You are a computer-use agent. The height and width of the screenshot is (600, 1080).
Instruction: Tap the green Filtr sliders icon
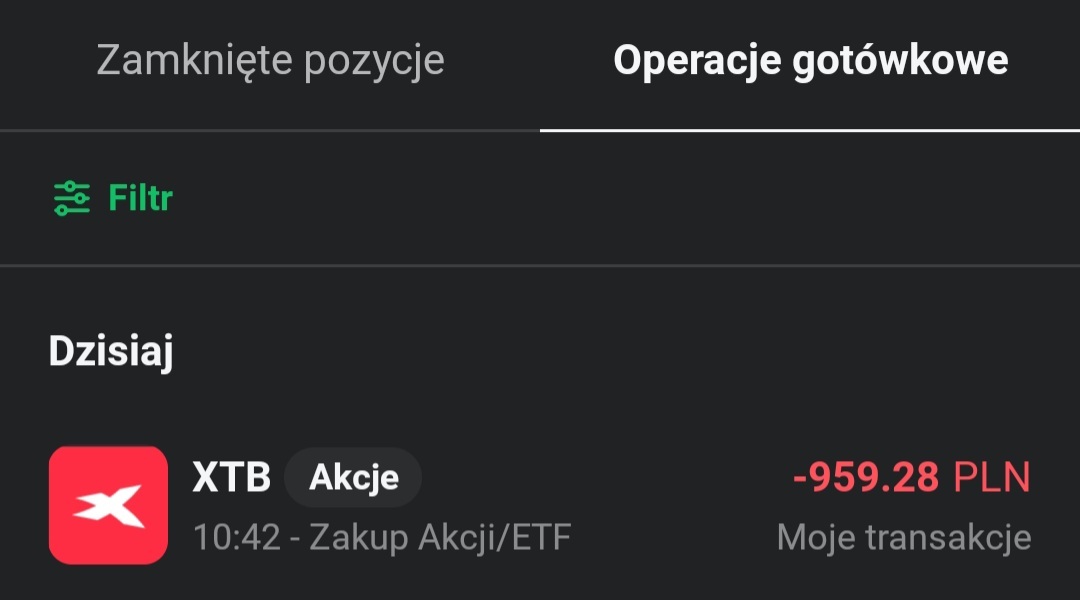(x=71, y=198)
